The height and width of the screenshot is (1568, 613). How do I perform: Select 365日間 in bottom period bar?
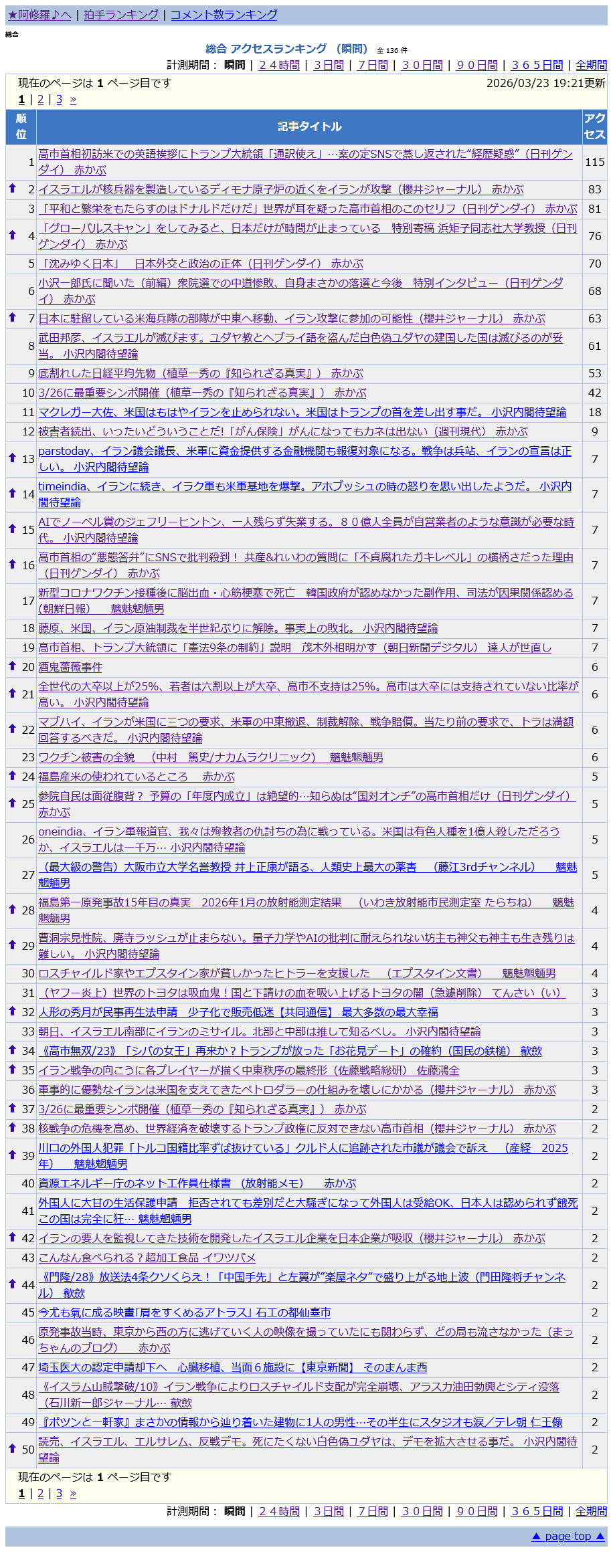coord(537,1511)
